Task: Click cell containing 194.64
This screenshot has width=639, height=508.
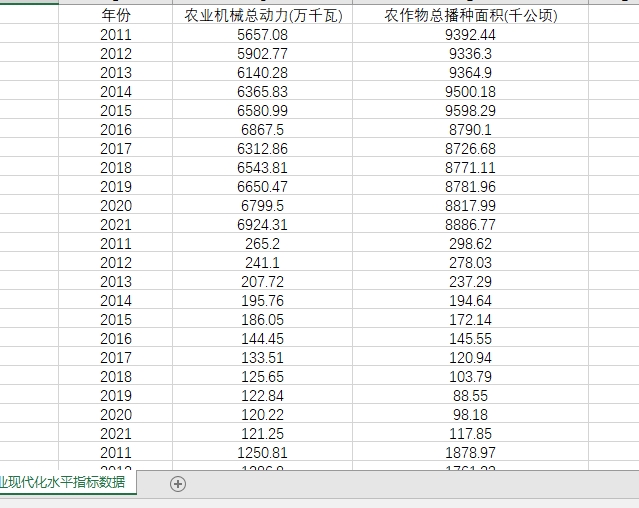Action: click(x=470, y=301)
